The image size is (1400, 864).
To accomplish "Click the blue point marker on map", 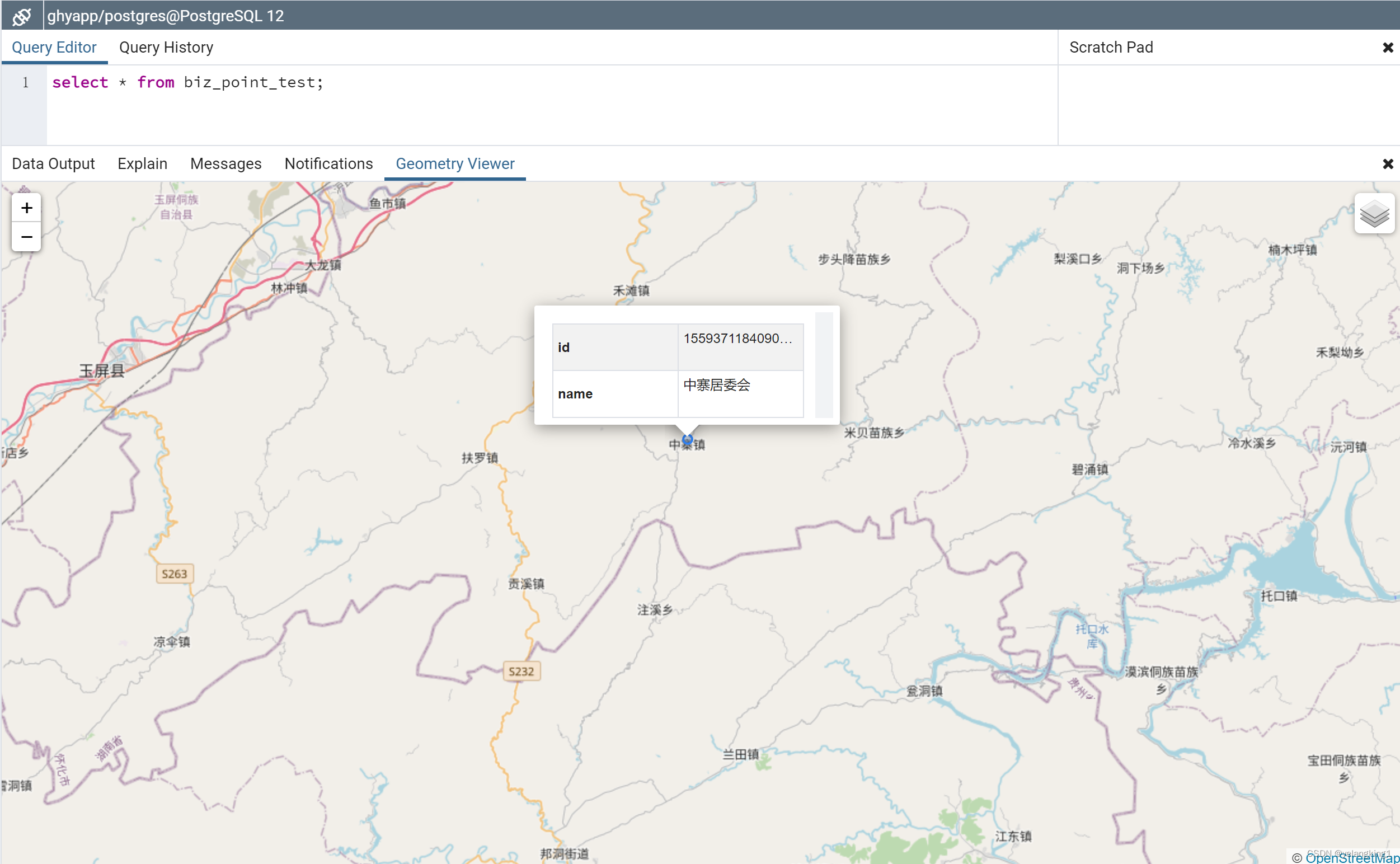I will (688, 439).
